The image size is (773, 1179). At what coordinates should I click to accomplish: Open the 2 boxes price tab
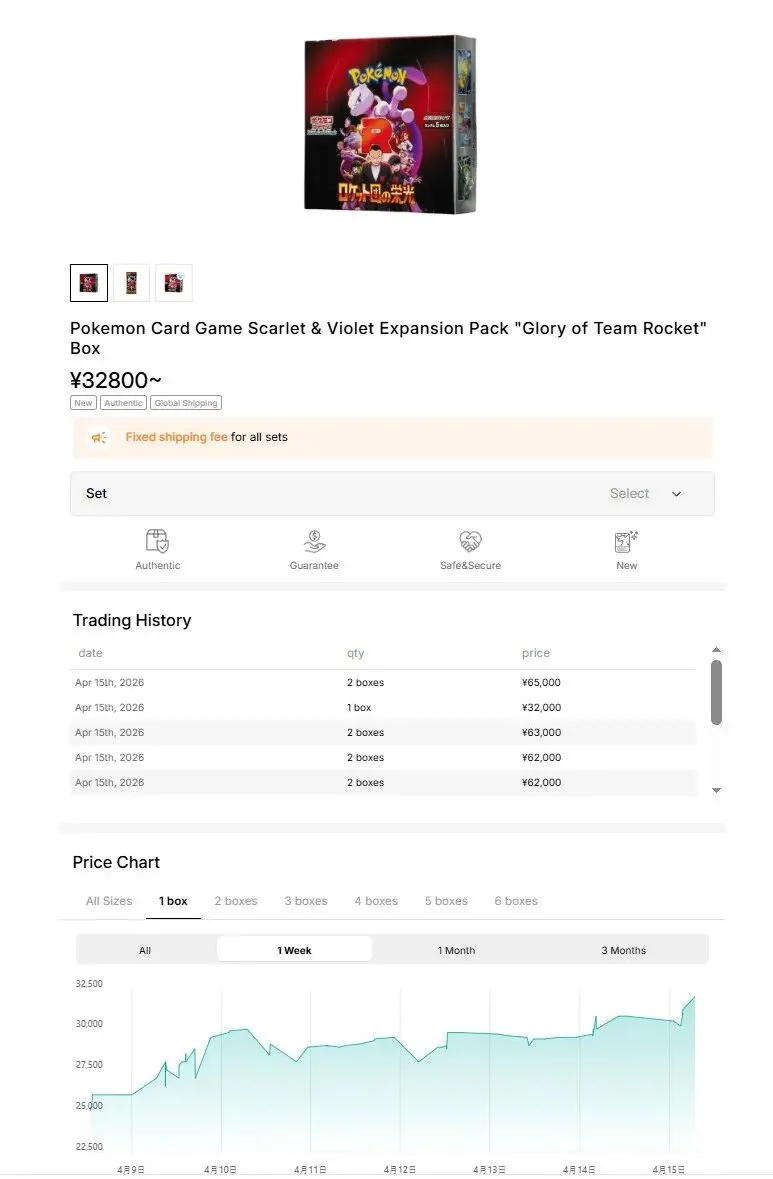point(236,901)
